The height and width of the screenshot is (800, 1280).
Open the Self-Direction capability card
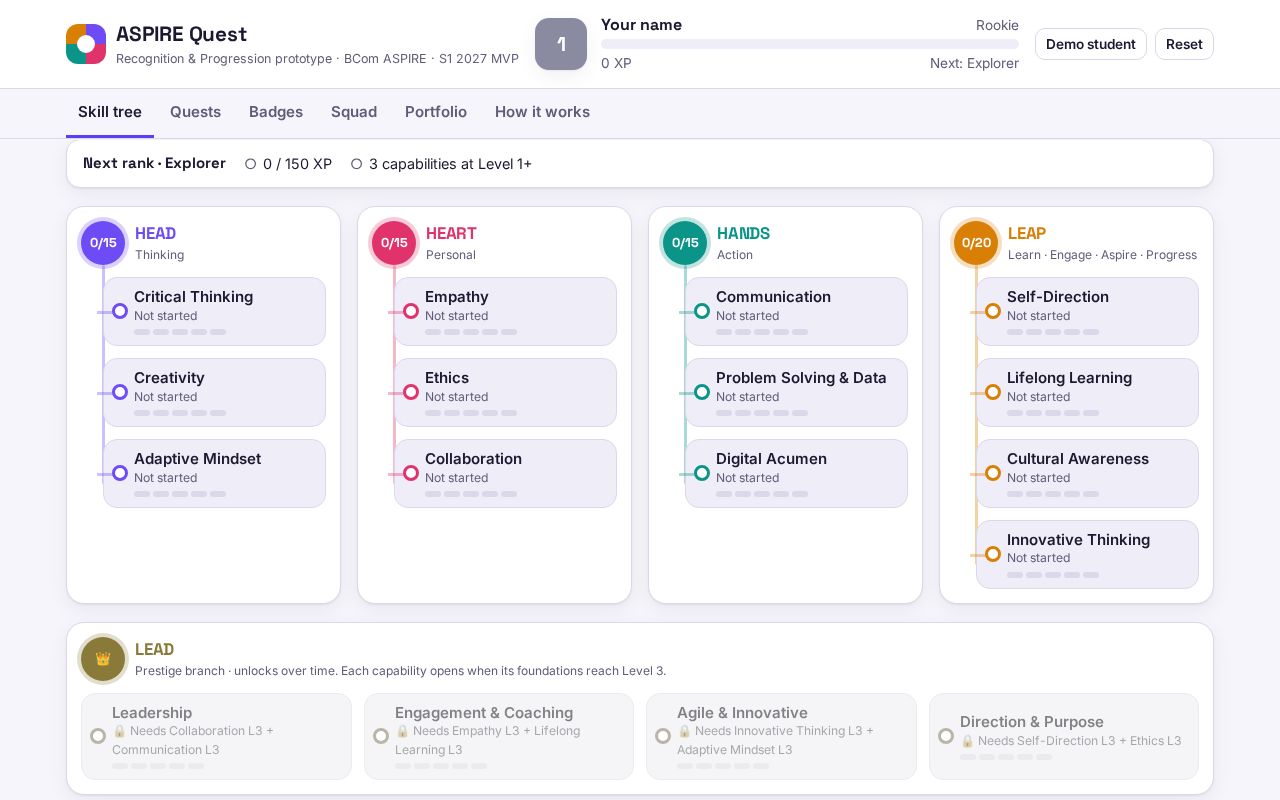point(1087,312)
